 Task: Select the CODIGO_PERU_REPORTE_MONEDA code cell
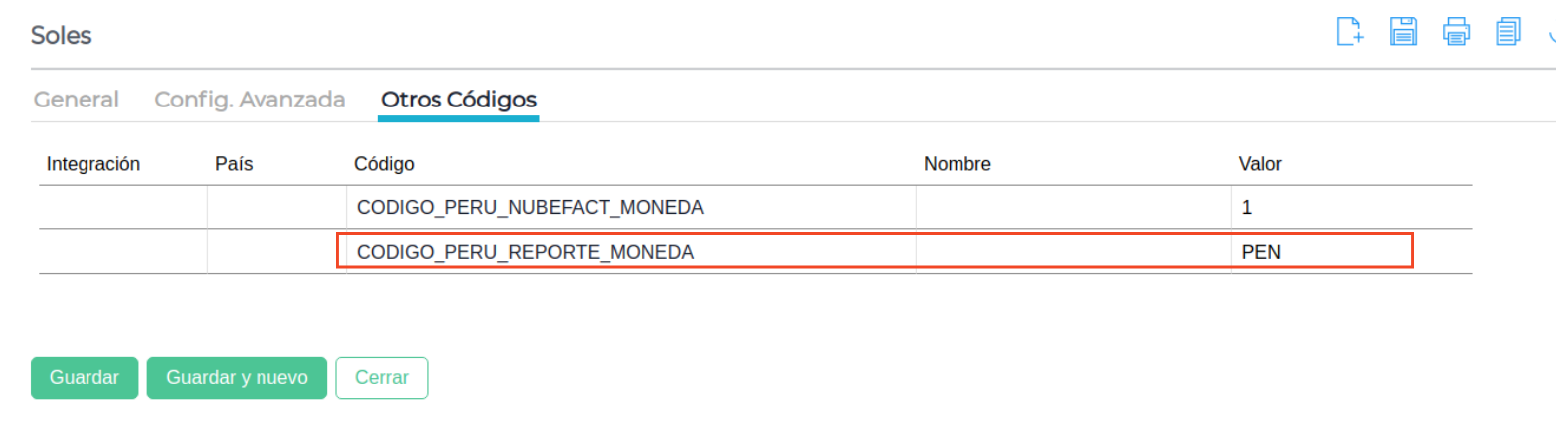(x=525, y=252)
